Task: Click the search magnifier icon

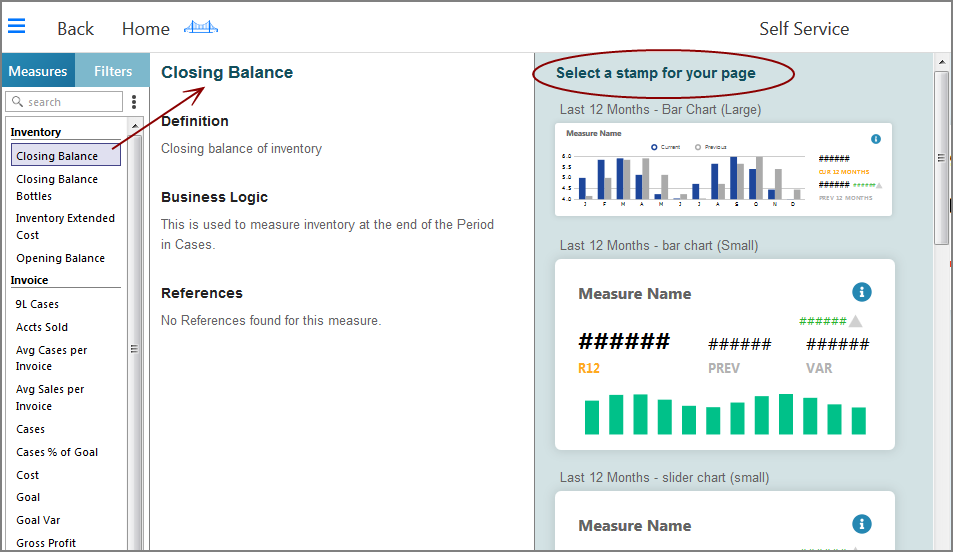Action: click(x=16, y=102)
